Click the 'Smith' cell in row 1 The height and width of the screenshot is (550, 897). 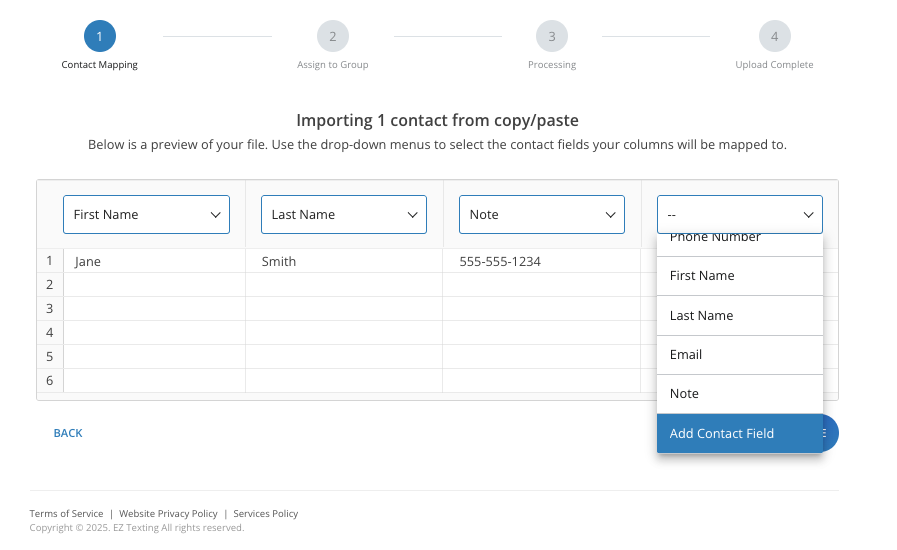[344, 261]
